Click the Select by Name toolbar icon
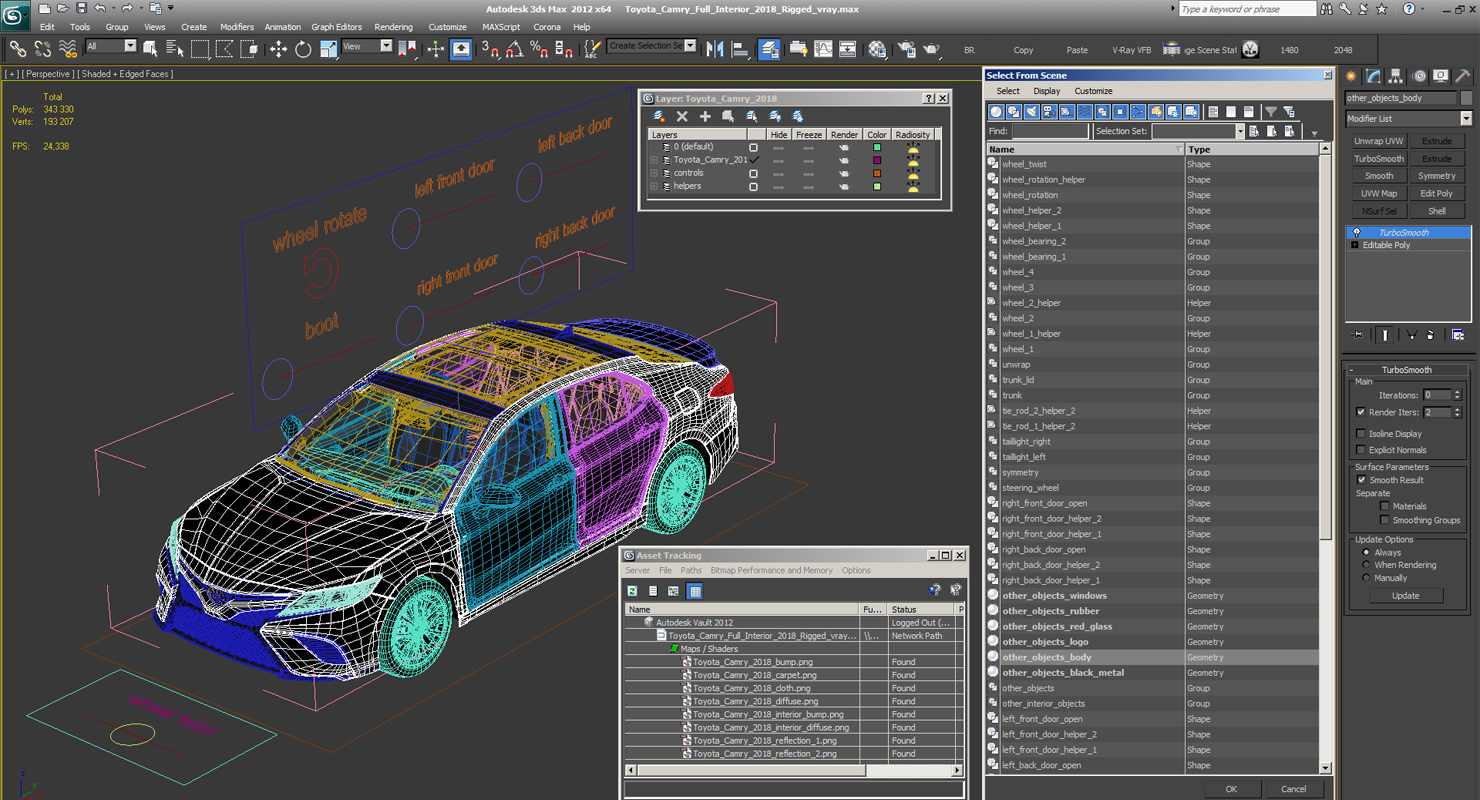Image resolution: width=1480 pixels, height=800 pixels. click(175, 48)
